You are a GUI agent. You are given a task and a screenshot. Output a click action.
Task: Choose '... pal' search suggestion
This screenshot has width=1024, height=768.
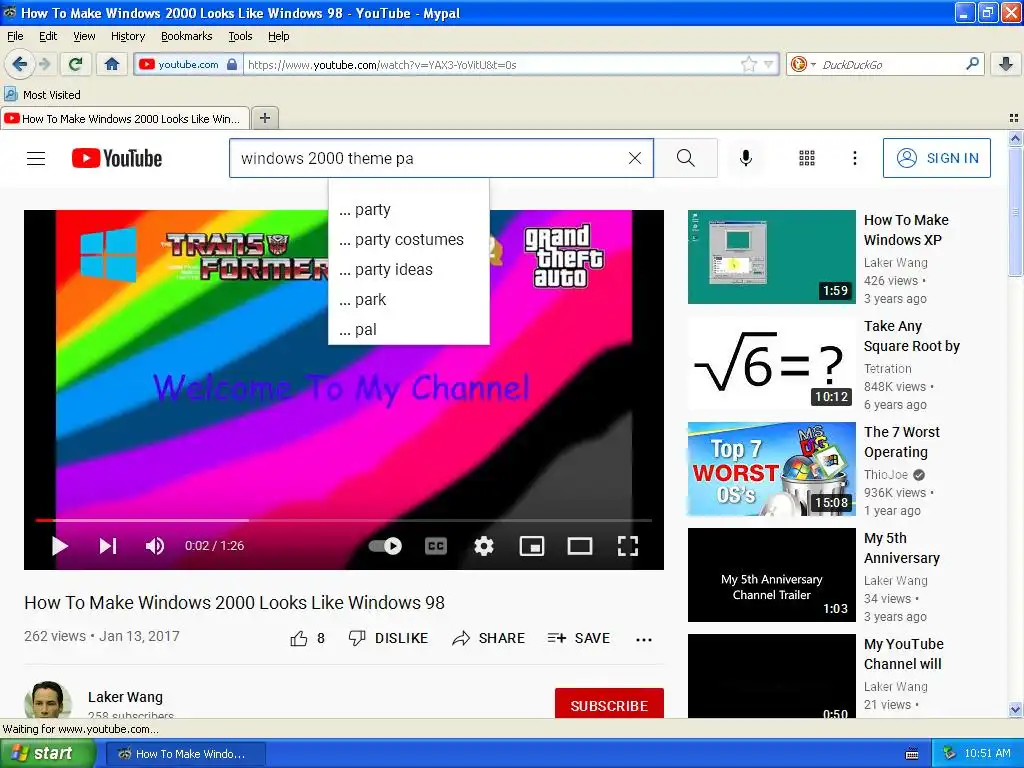coord(409,330)
